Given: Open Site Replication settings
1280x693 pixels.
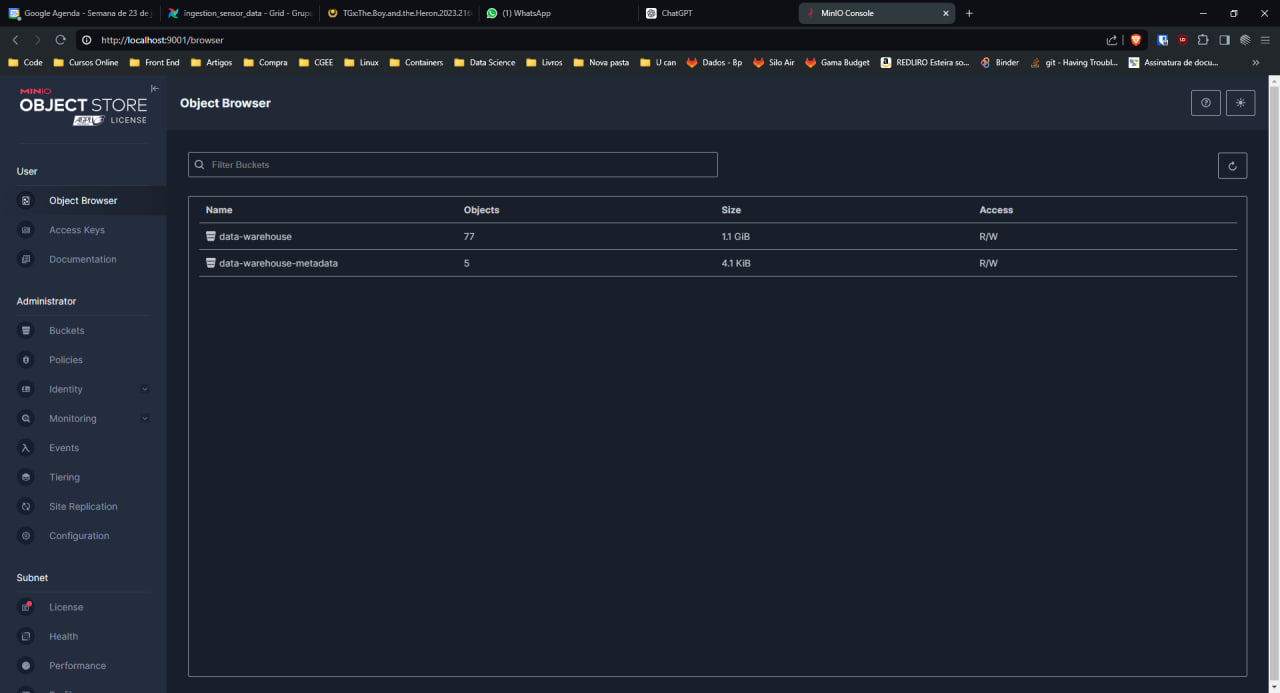Looking at the screenshot, I should pos(82,507).
